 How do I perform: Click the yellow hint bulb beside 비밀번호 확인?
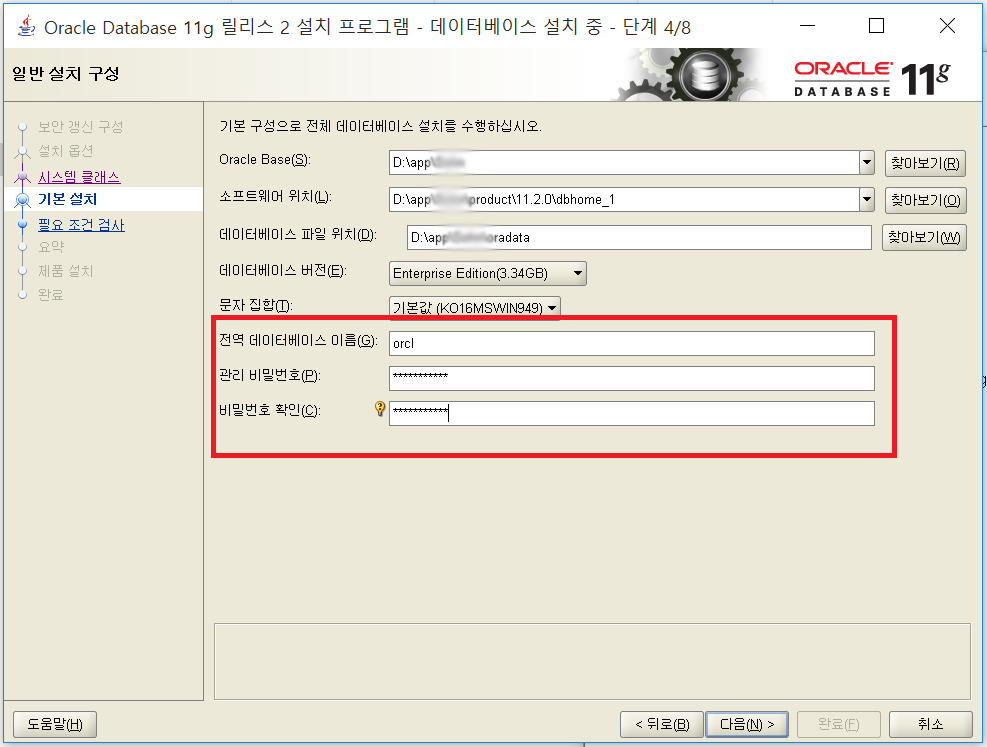coord(380,408)
